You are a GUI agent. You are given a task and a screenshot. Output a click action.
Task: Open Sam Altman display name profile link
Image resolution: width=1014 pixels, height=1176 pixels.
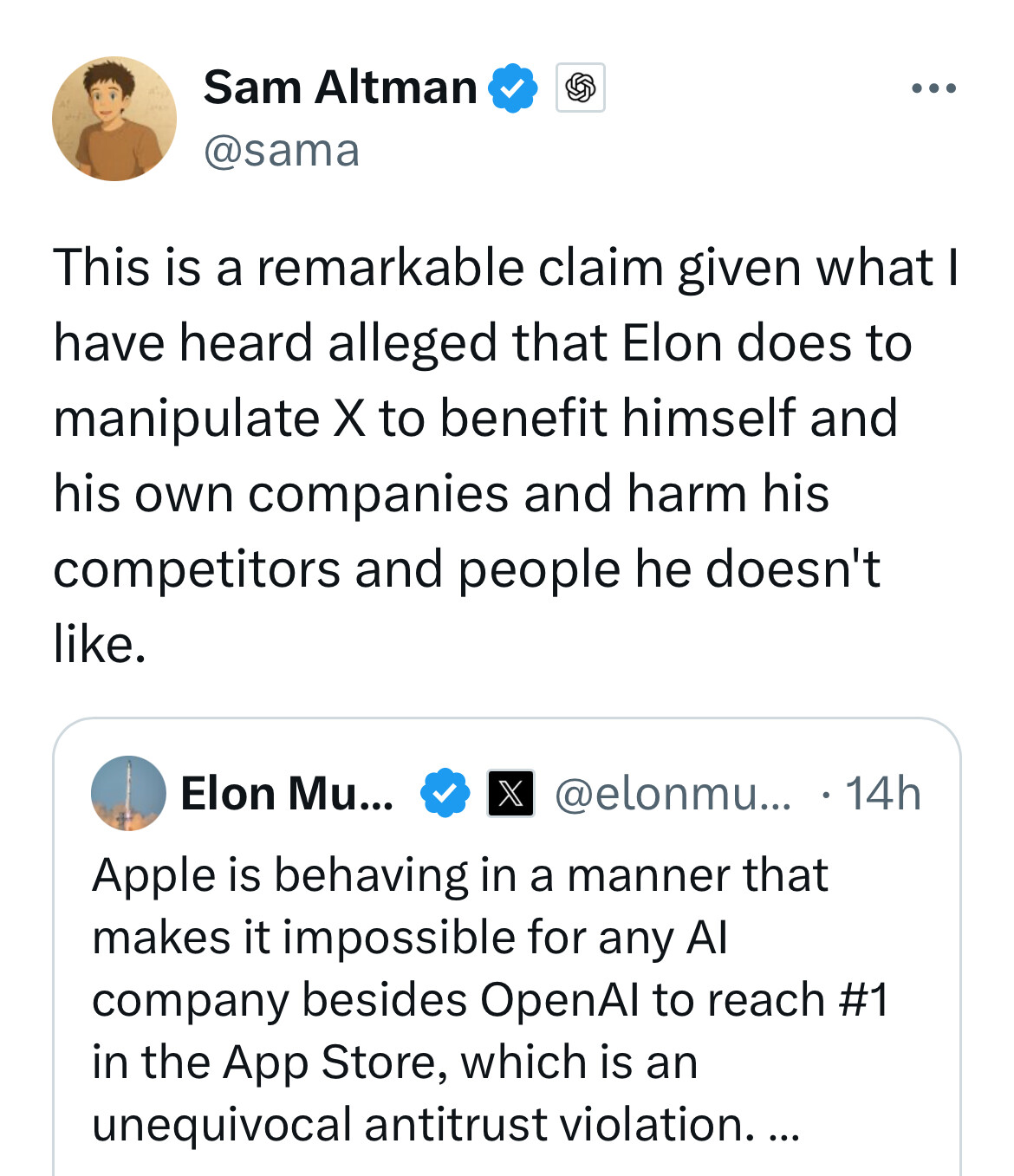click(x=340, y=88)
